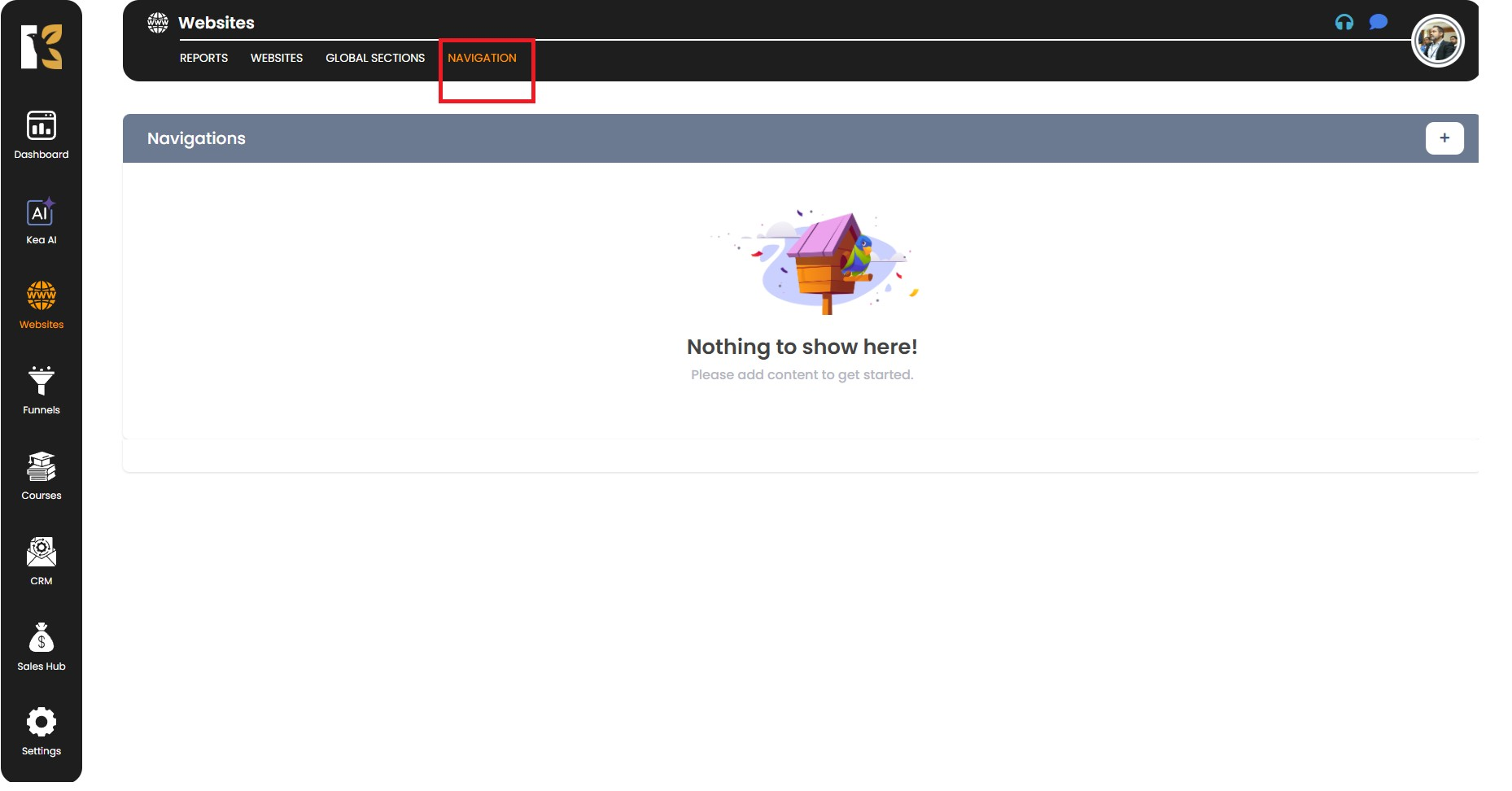
Task: Click the "Nothing to show here!" heading
Action: [802, 347]
